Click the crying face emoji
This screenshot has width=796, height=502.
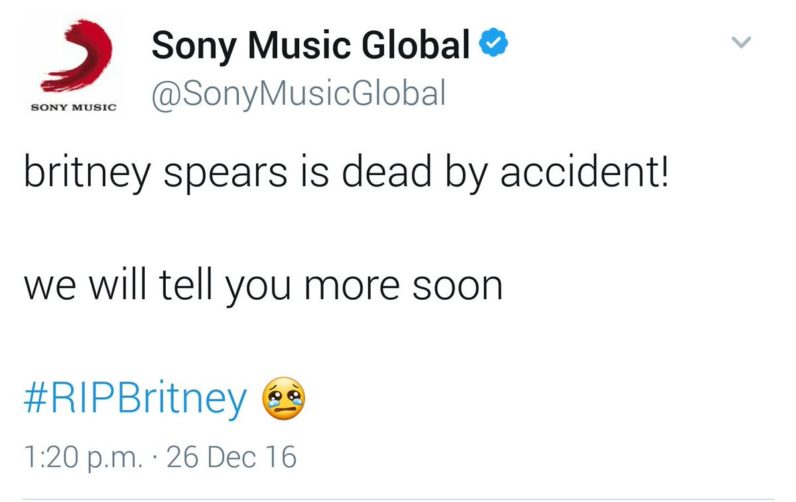283,400
